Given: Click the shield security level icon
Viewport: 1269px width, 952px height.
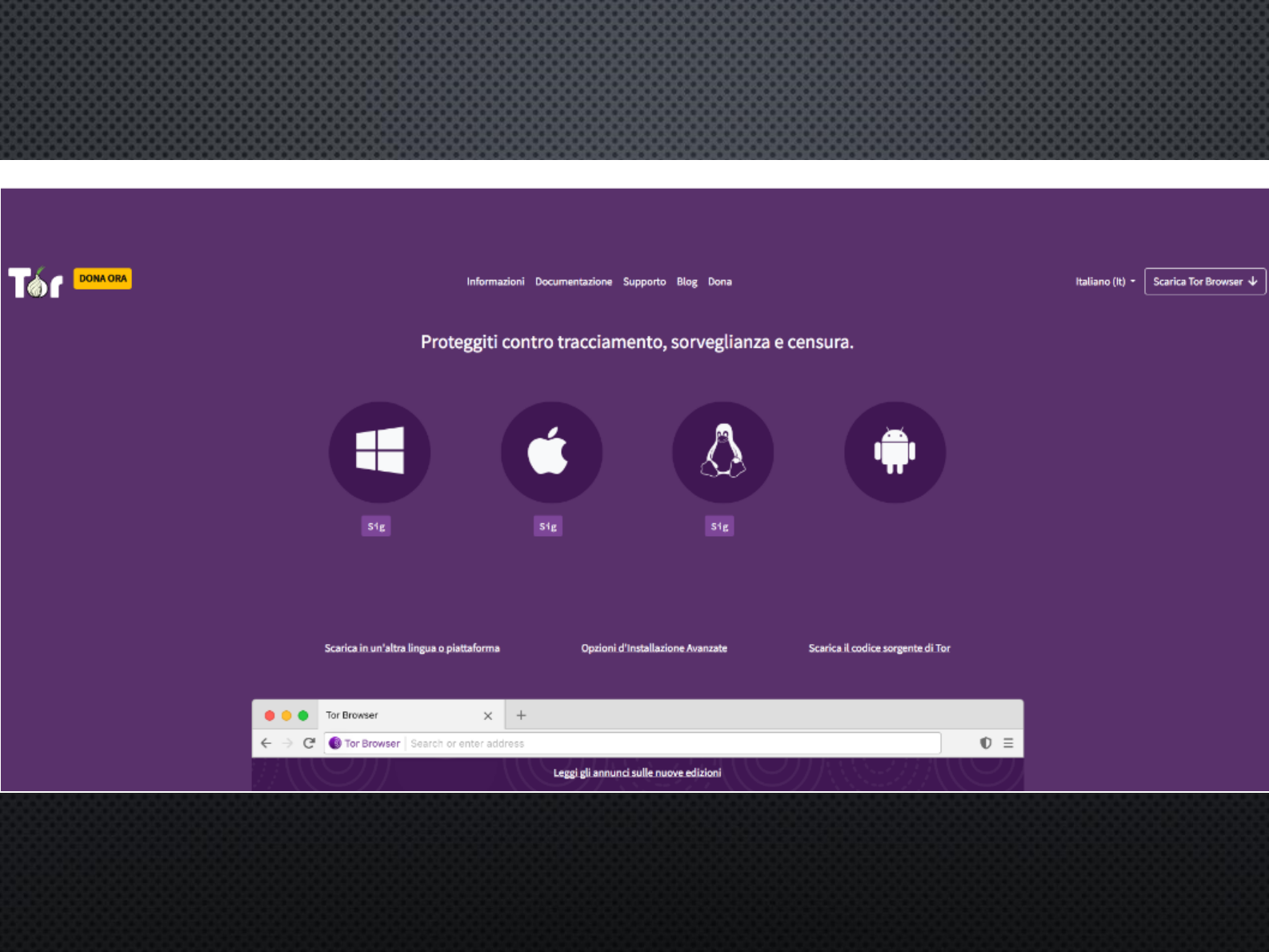Looking at the screenshot, I should (986, 743).
